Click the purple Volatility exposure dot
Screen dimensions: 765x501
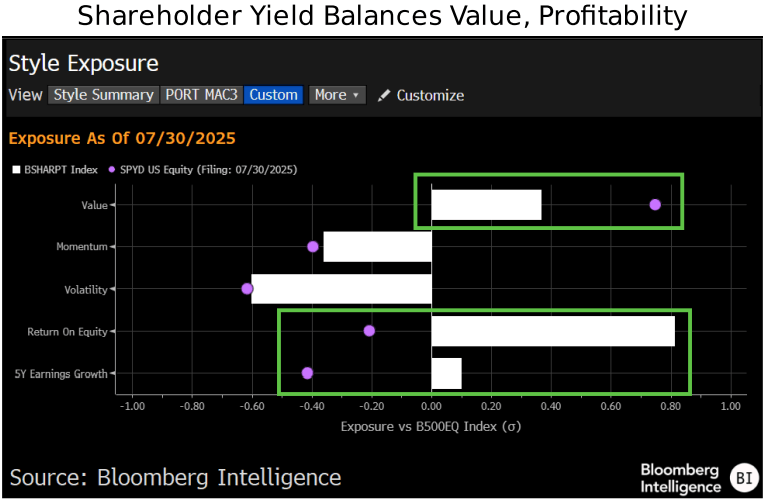pos(247,288)
